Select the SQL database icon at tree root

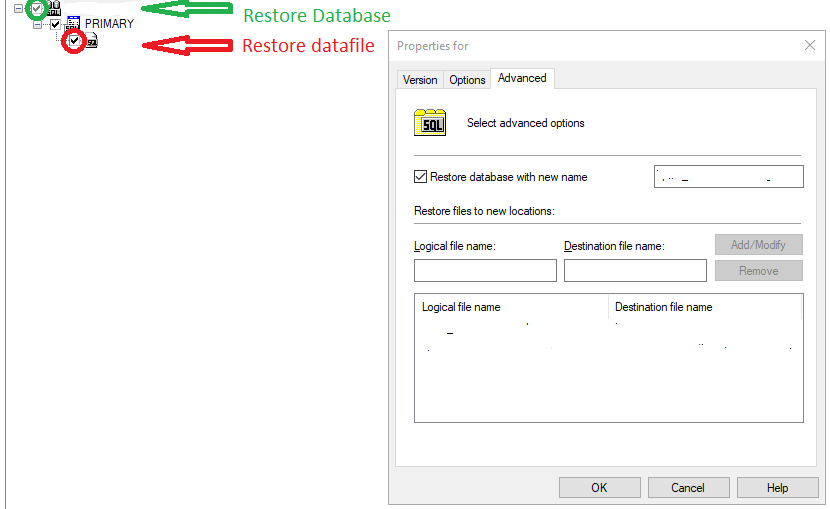point(54,7)
